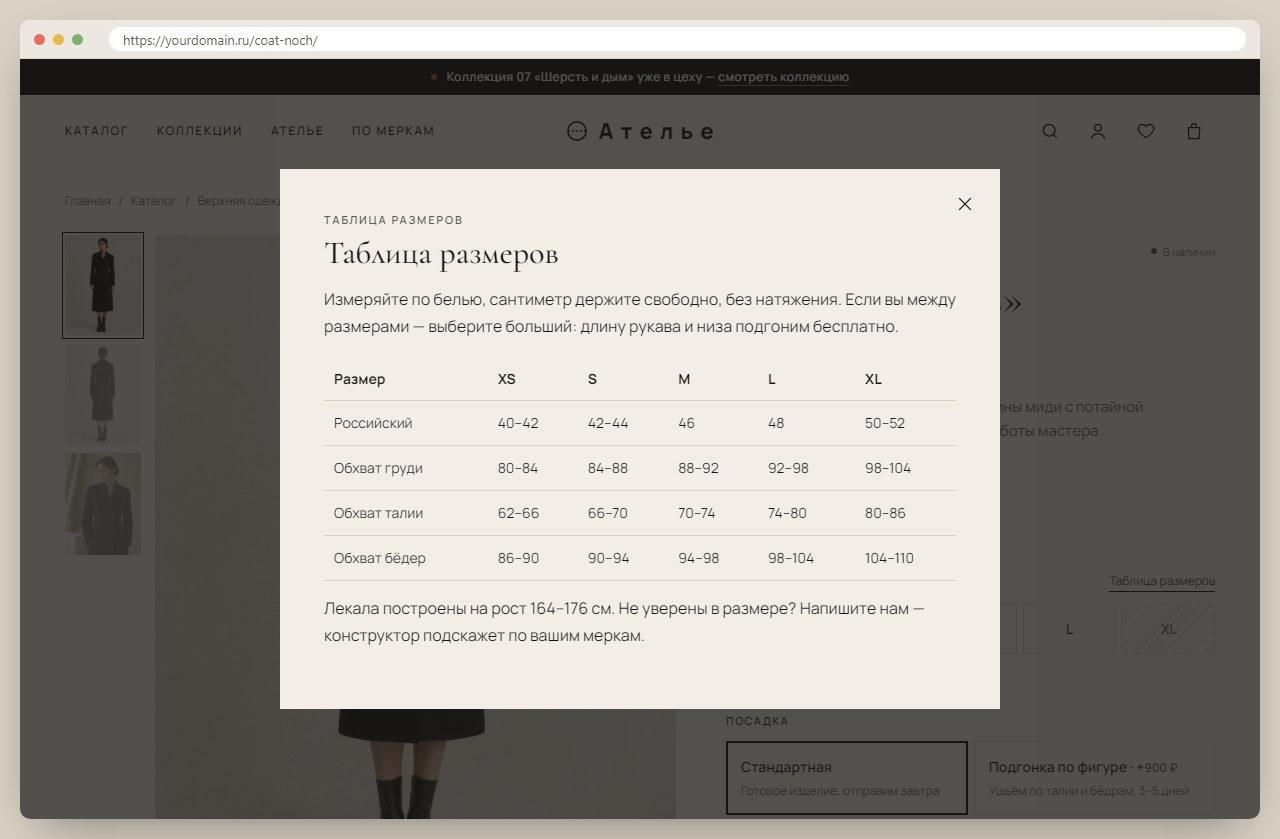The width and height of the screenshot is (1280, 839).
Task: Open the Коллекции menu item
Action: pos(199,131)
